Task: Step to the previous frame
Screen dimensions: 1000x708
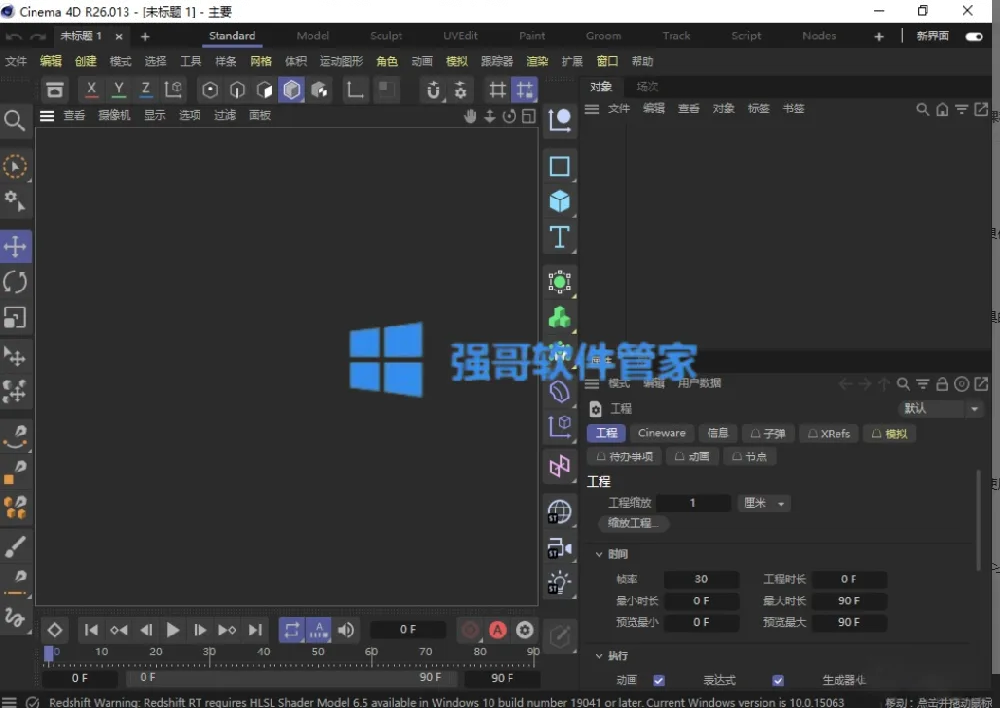Action: tap(146, 630)
